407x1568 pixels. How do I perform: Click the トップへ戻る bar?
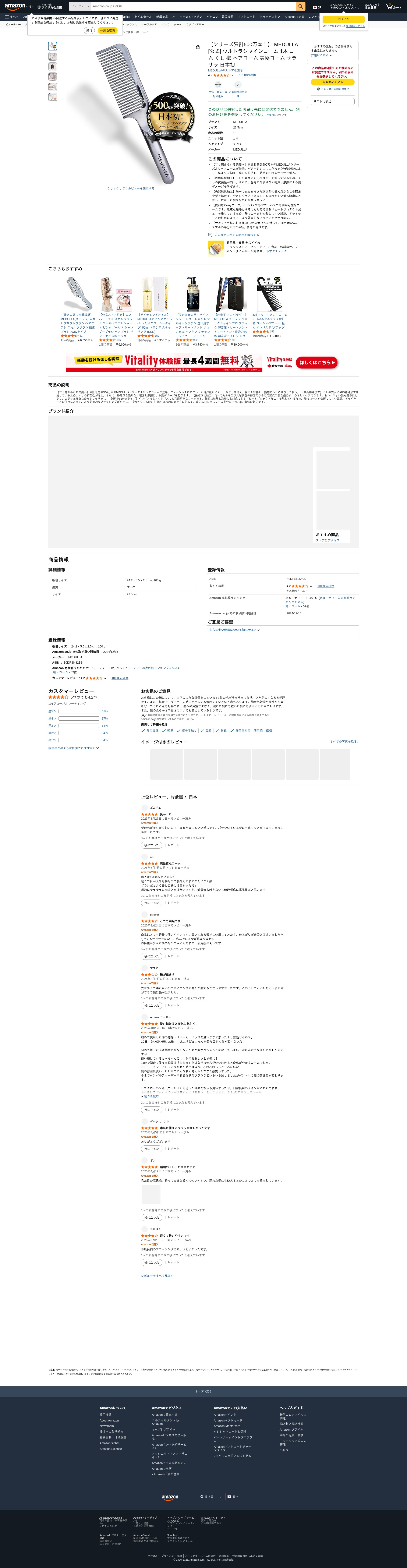click(203, 1391)
